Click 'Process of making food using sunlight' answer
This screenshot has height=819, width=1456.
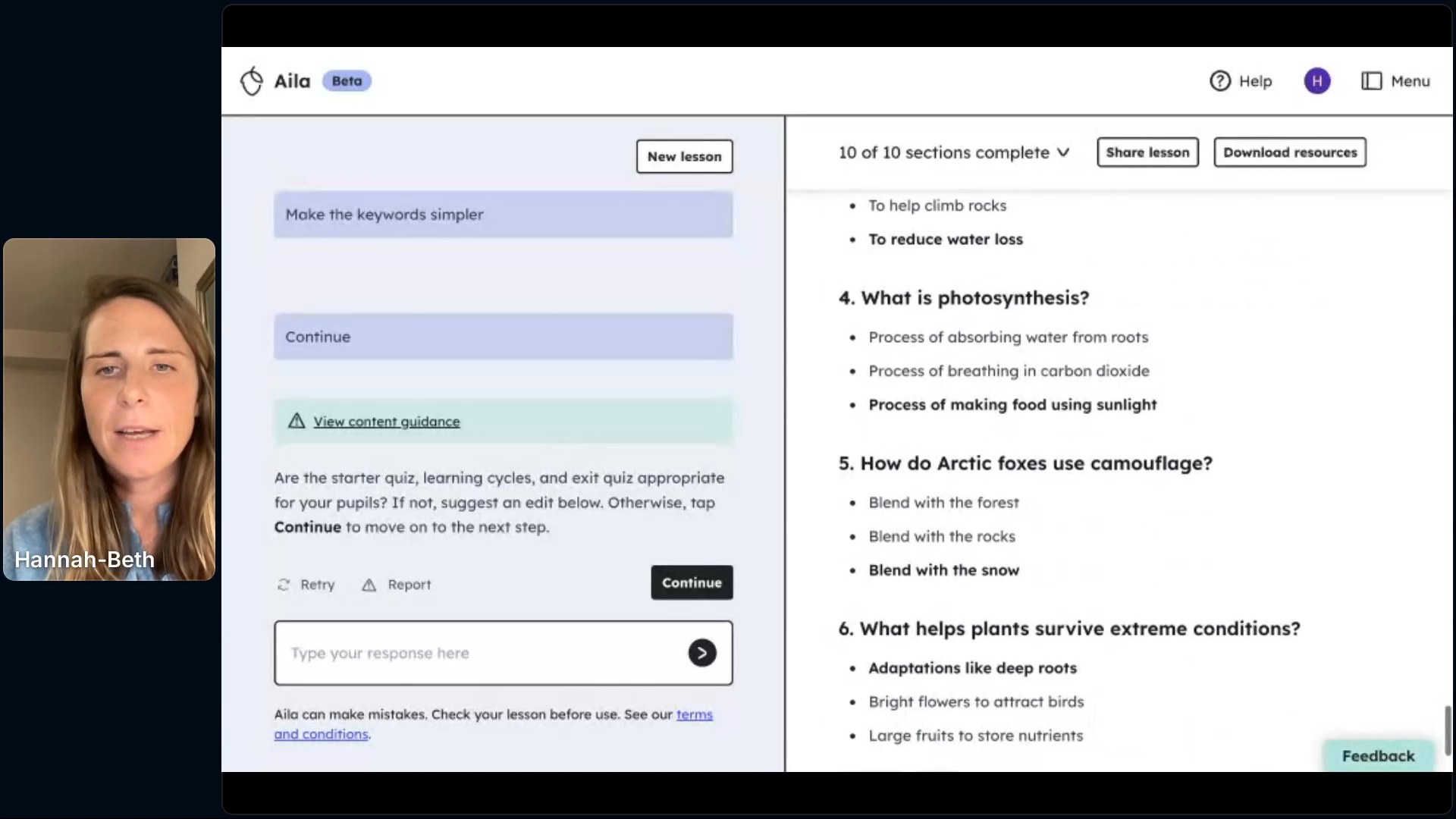pyautogui.click(x=1012, y=405)
